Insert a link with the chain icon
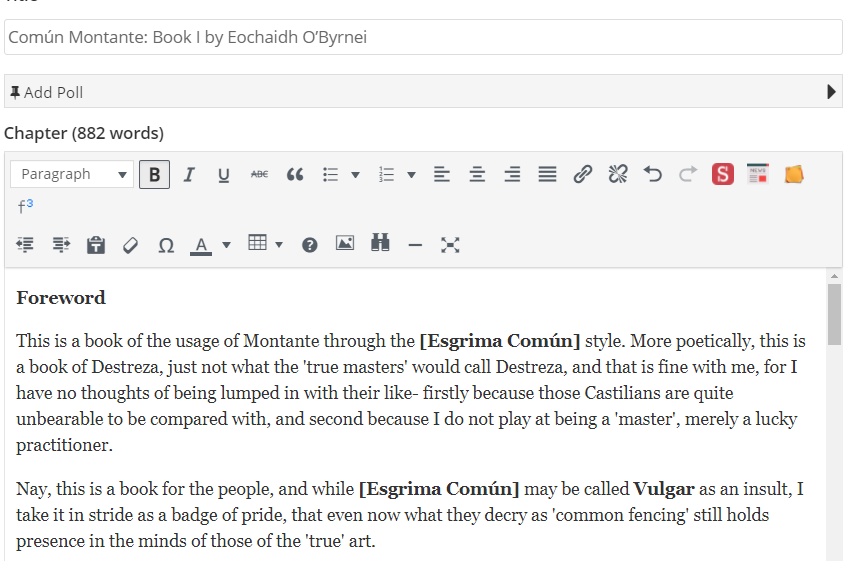The height and width of the screenshot is (561, 848). click(583, 174)
